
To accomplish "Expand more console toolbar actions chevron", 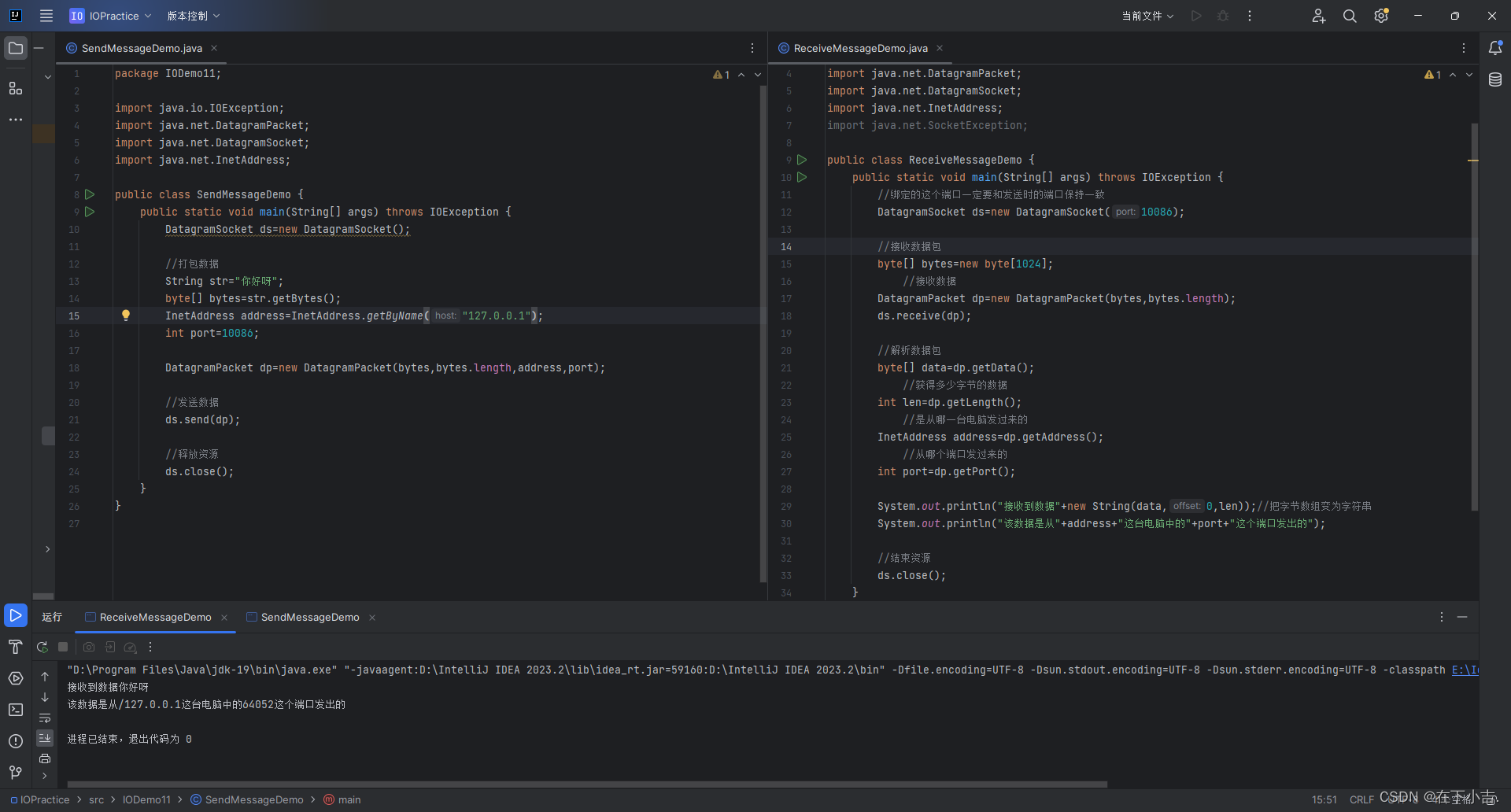I will click(x=45, y=776).
